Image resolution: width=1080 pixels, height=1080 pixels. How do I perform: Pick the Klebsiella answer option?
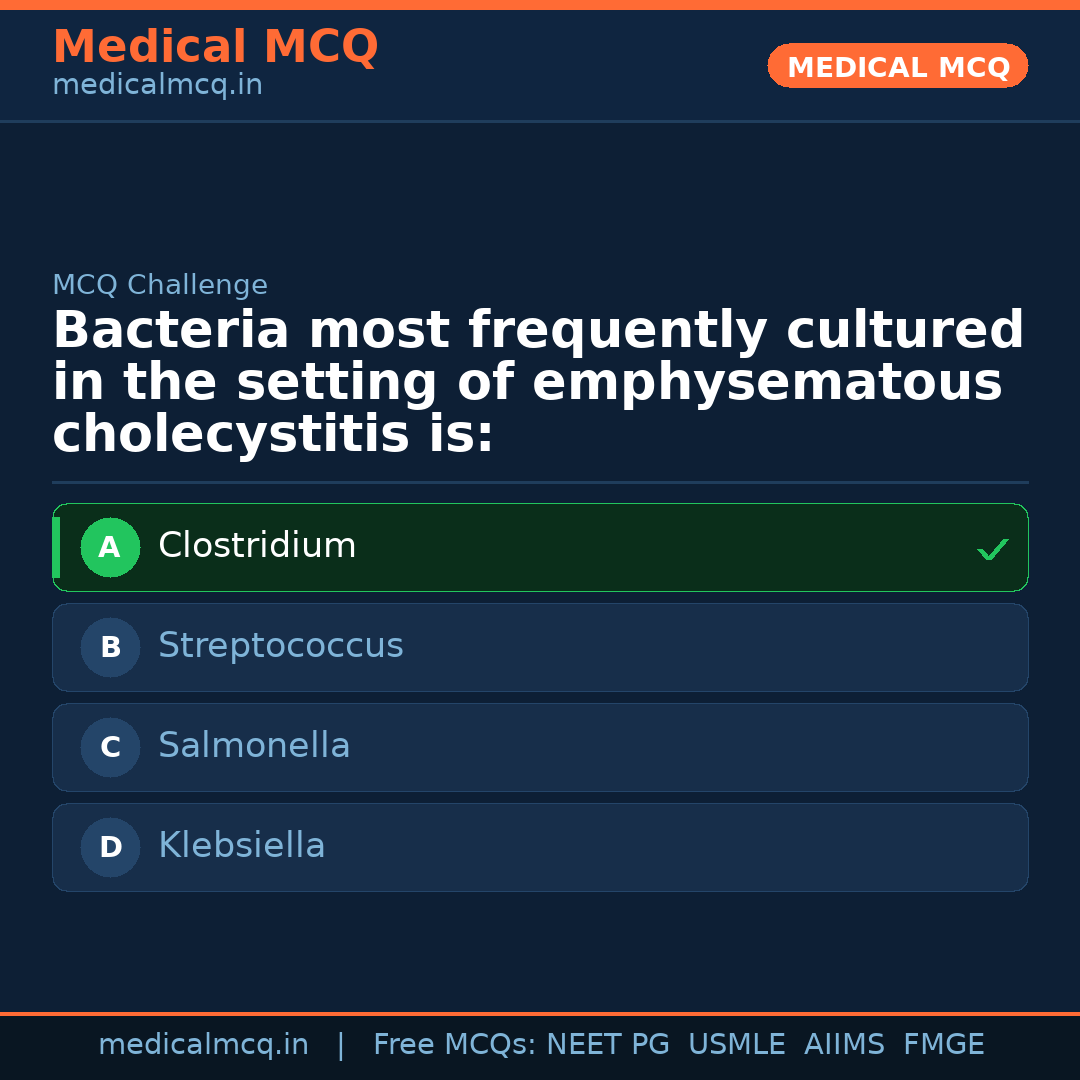[x=242, y=846]
